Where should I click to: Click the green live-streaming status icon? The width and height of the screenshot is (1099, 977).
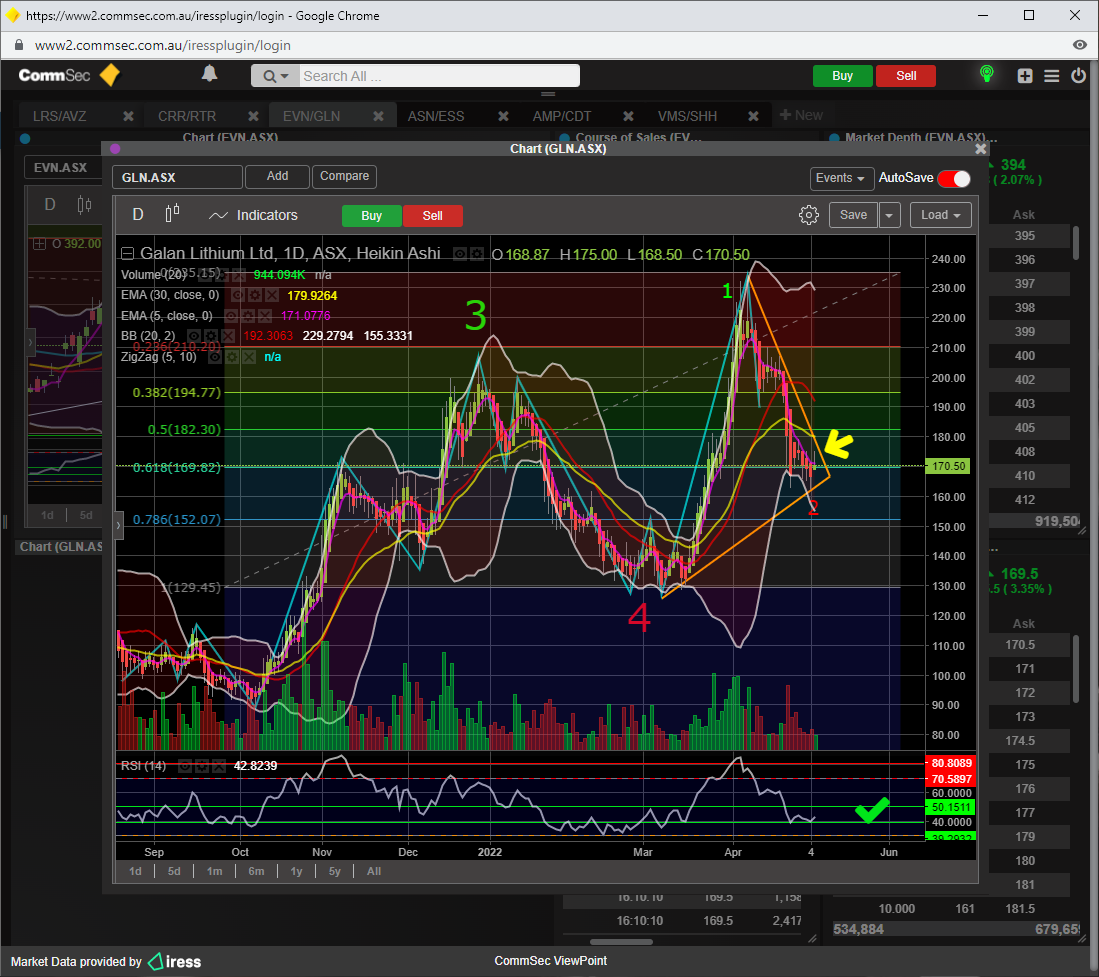point(986,75)
